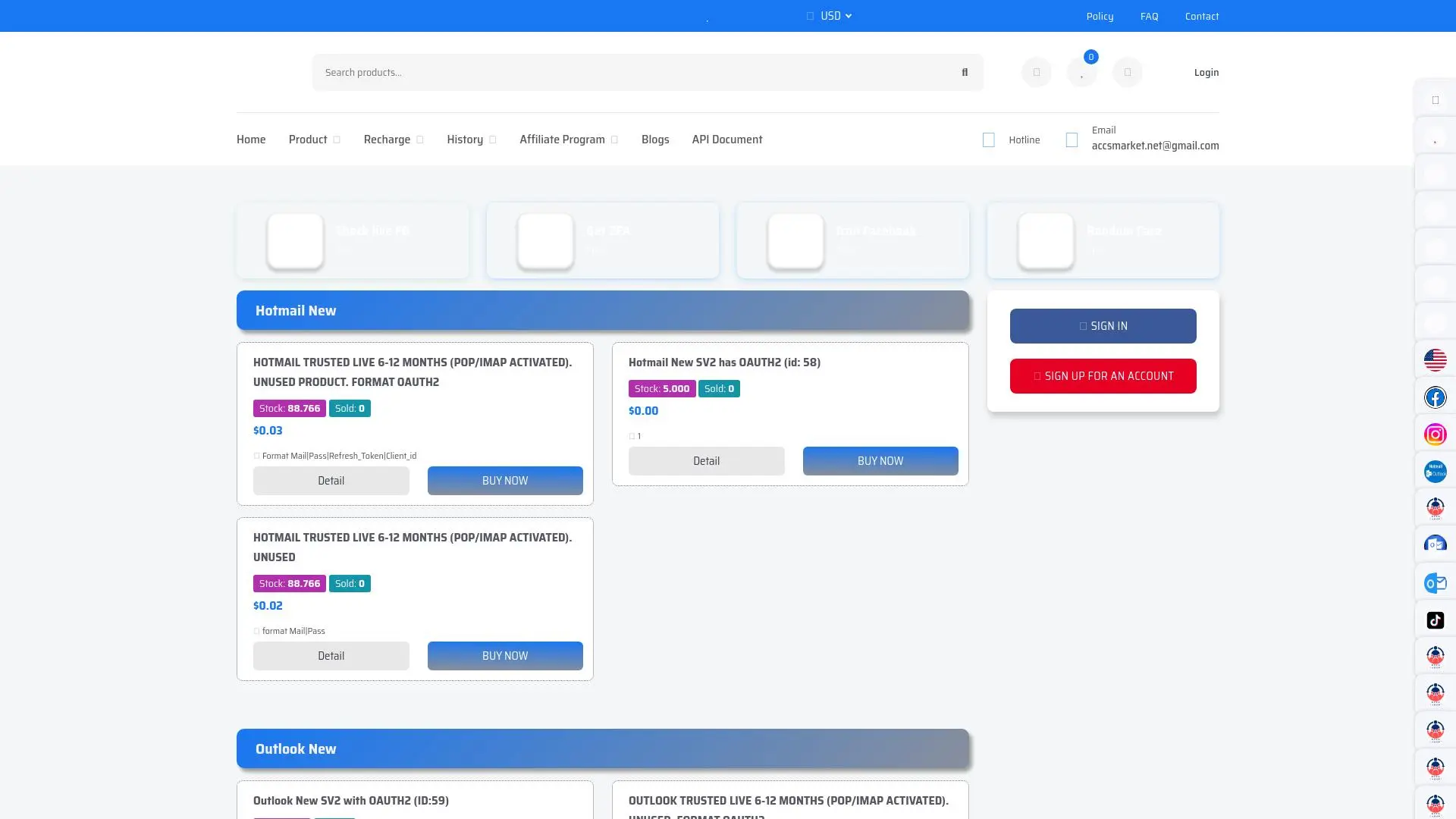Open Hotmail Outlook sidebar icon

tap(1435, 472)
